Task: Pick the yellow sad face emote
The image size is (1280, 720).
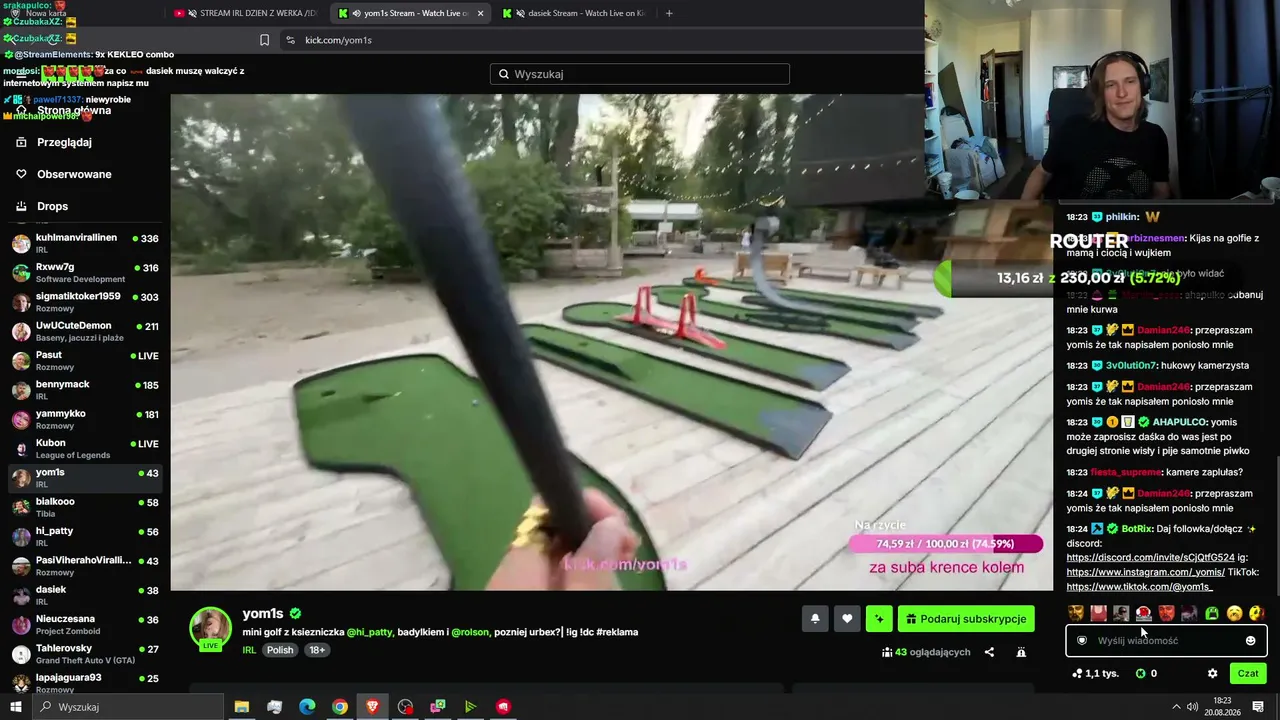Action: click(x=1235, y=613)
